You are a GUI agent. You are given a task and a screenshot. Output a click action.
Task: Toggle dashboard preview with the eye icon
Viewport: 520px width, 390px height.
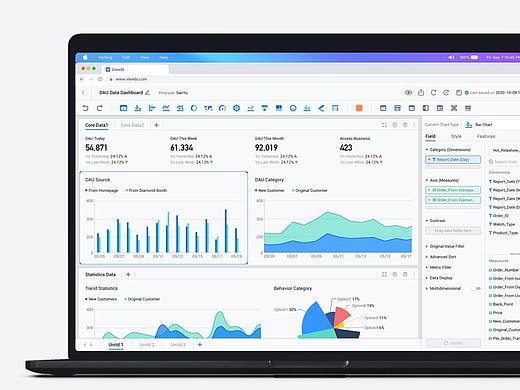408,93
